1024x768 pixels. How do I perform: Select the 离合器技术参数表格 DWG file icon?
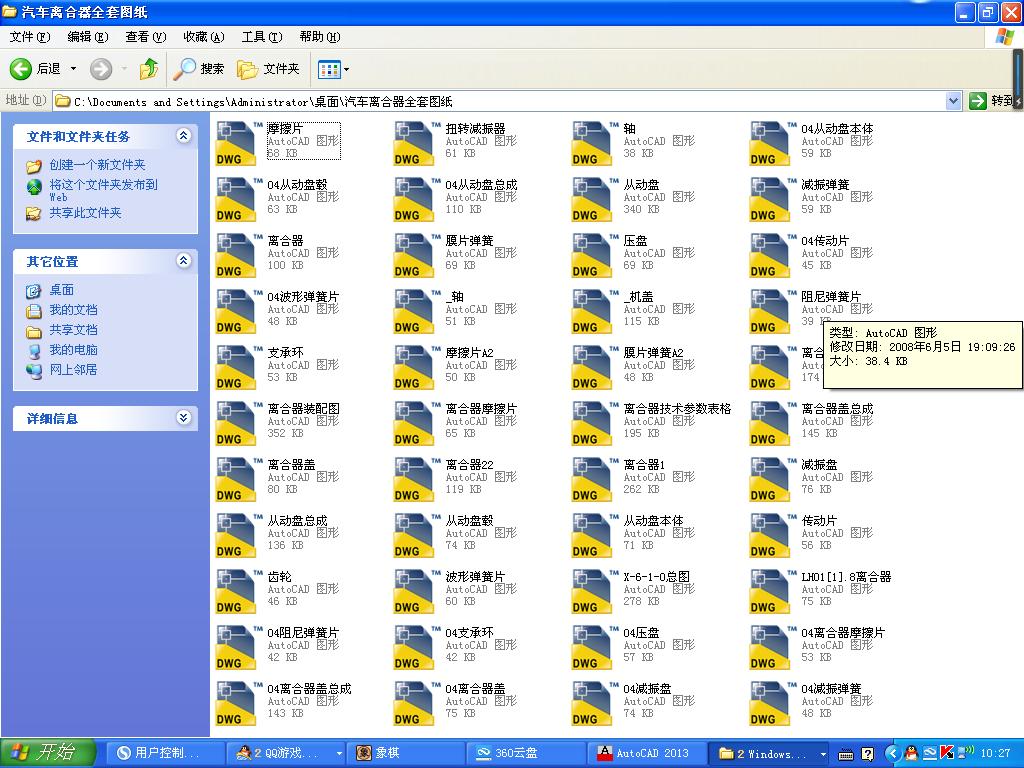point(592,424)
